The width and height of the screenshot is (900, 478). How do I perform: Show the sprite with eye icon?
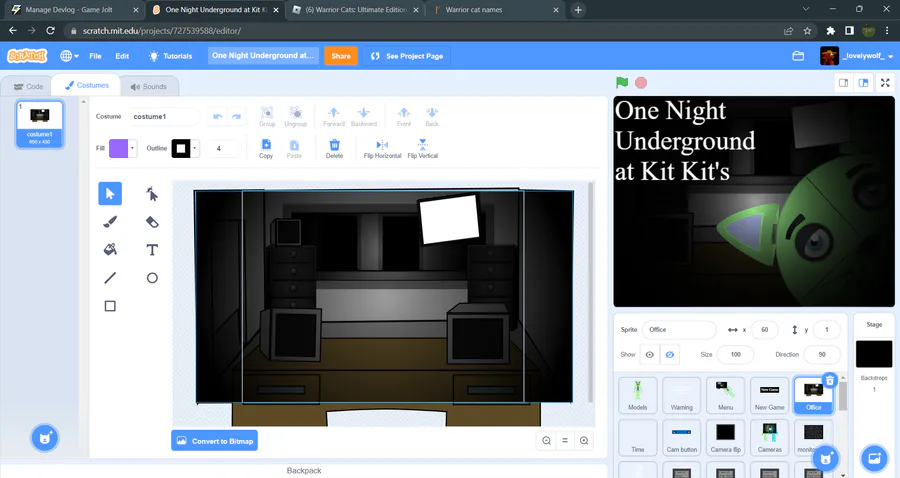point(650,355)
